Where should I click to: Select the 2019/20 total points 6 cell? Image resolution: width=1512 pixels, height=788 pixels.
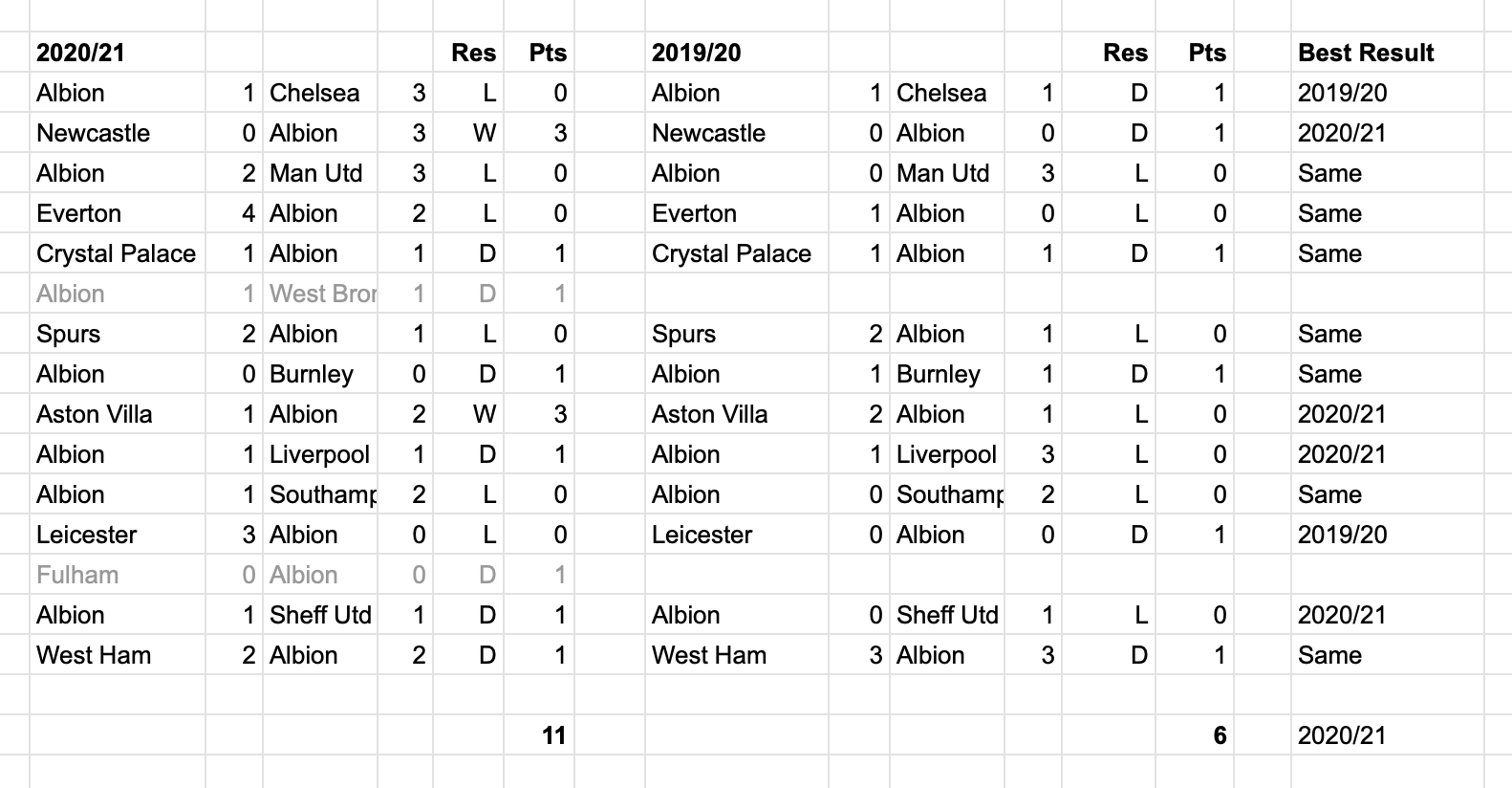[x=1195, y=735]
